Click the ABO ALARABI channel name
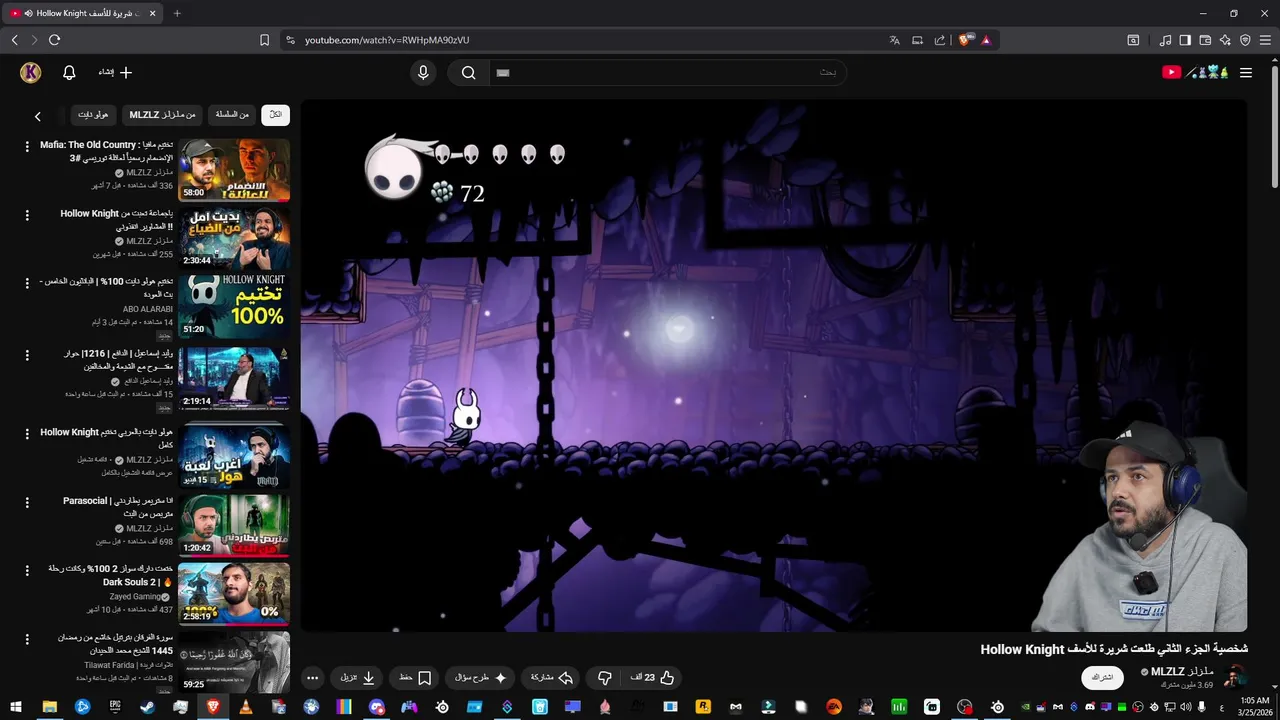This screenshot has height=720, width=1280. [148, 309]
